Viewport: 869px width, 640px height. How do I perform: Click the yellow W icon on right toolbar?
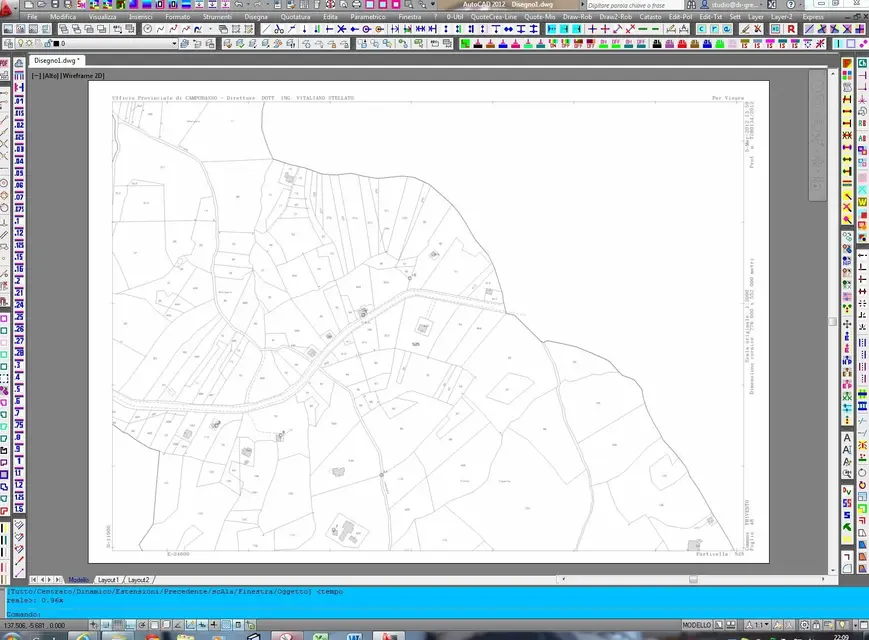[x=862, y=203]
